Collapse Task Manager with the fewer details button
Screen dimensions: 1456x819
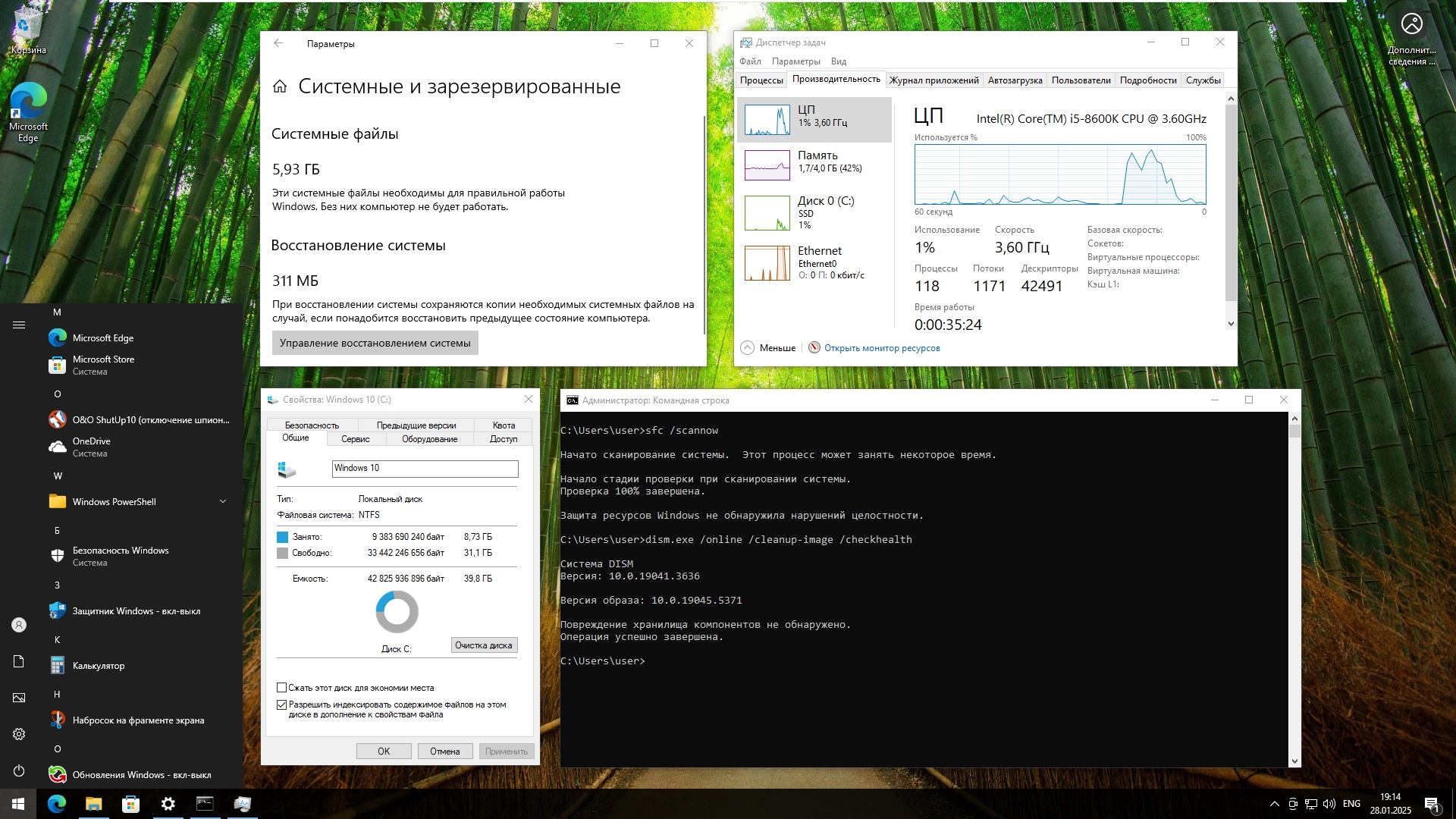point(768,348)
